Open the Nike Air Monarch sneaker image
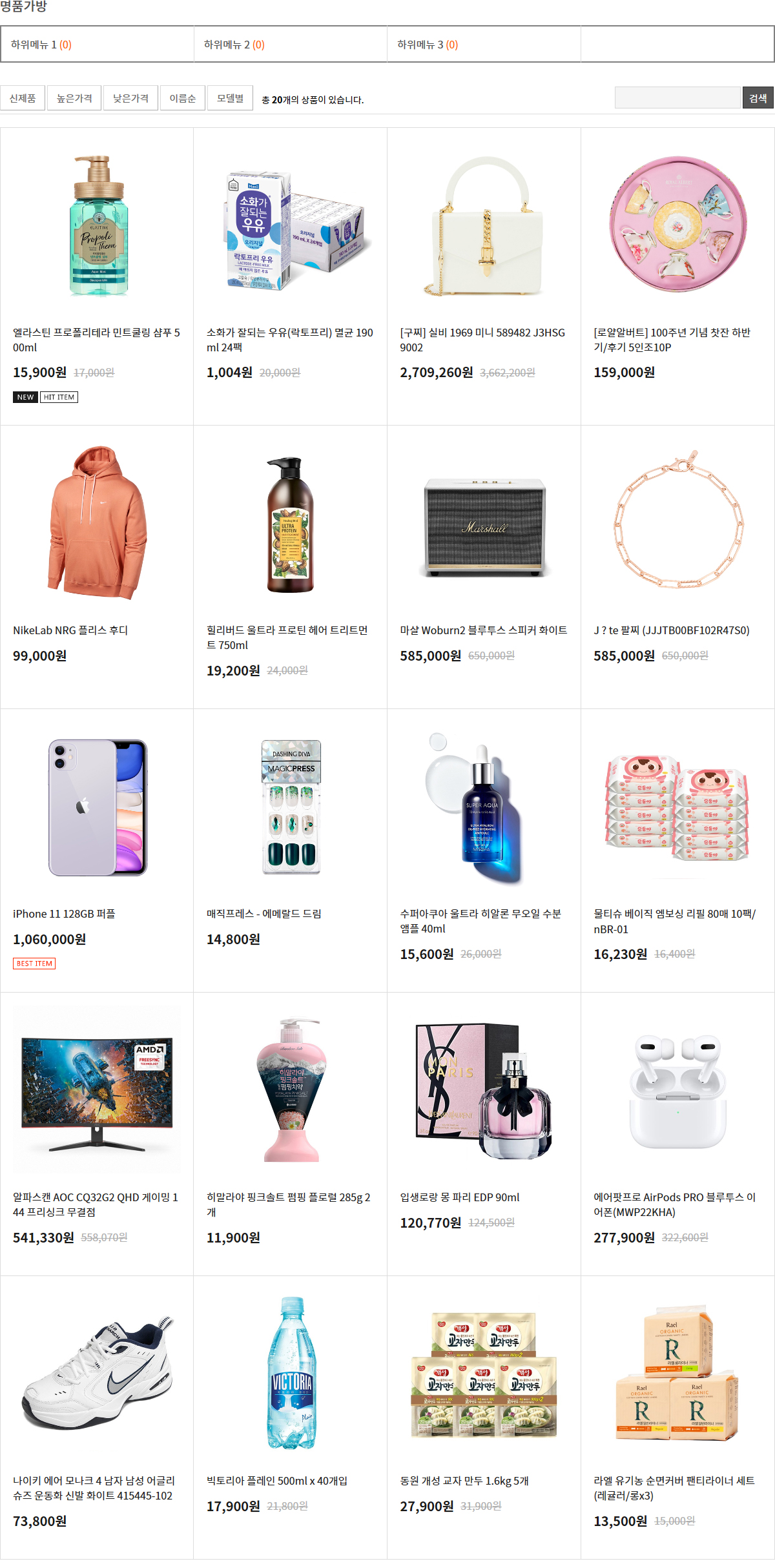 click(x=97, y=1373)
